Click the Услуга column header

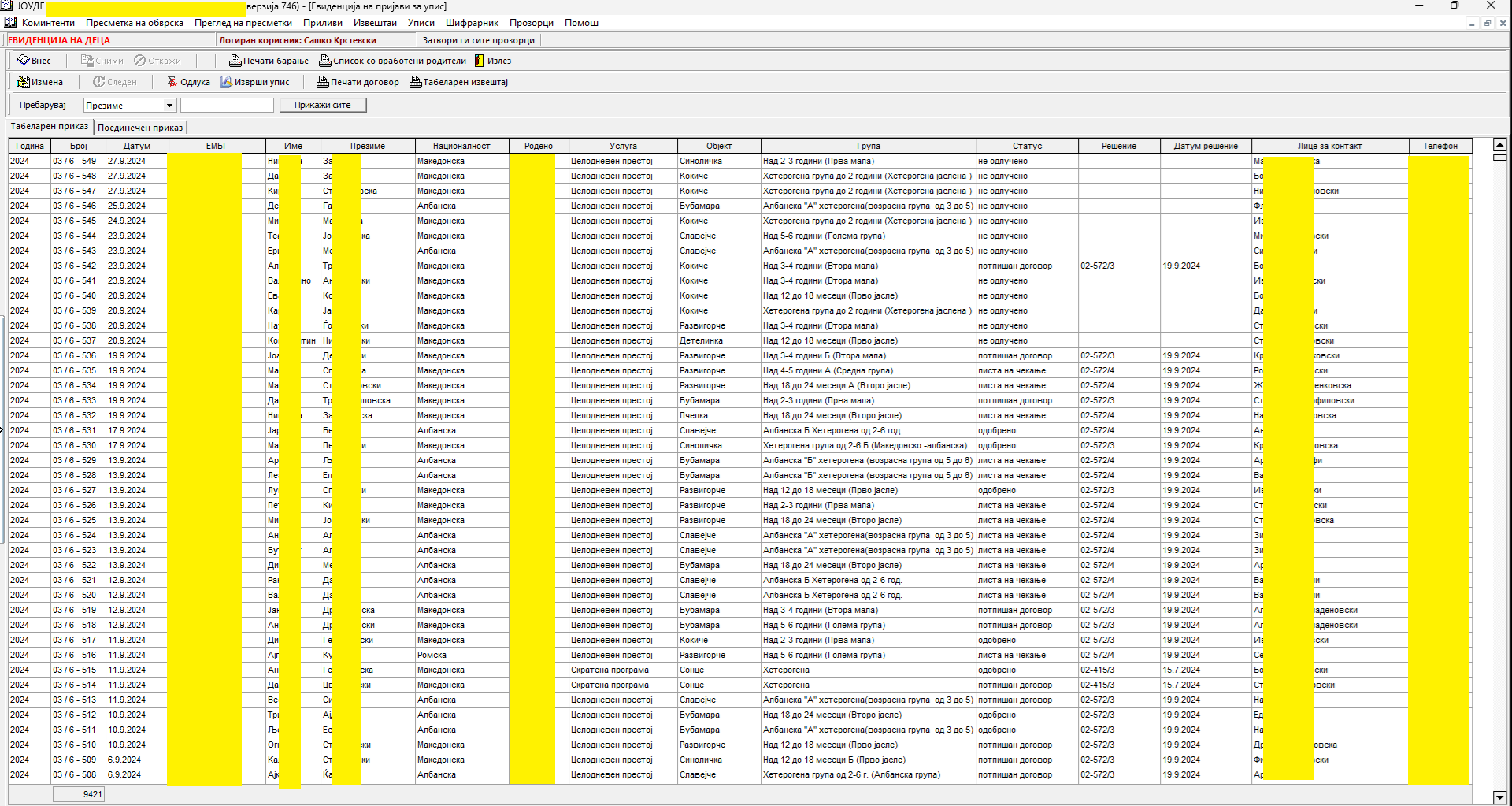[623, 146]
